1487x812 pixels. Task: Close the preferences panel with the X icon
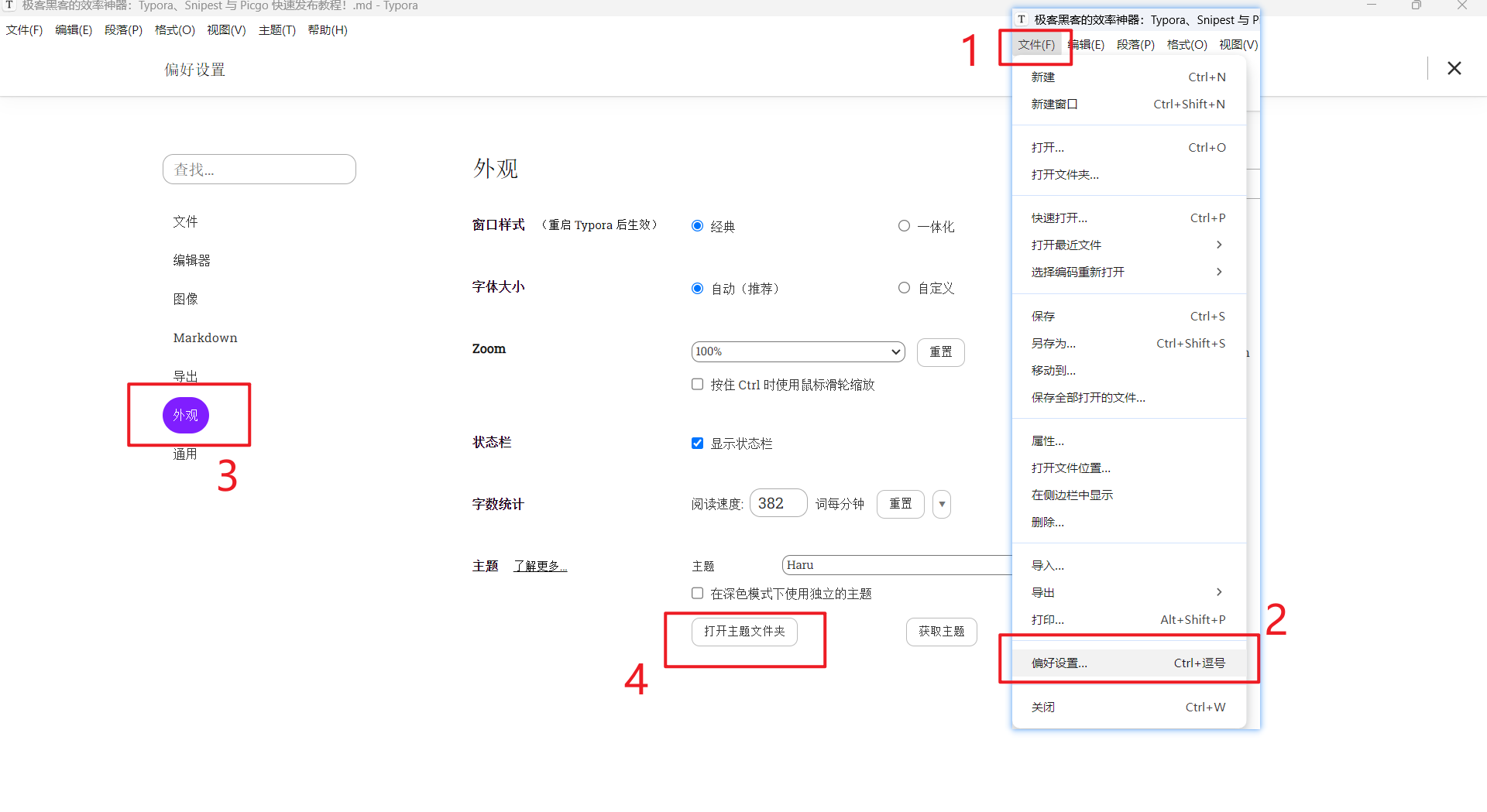click(x=1454, y=68)
